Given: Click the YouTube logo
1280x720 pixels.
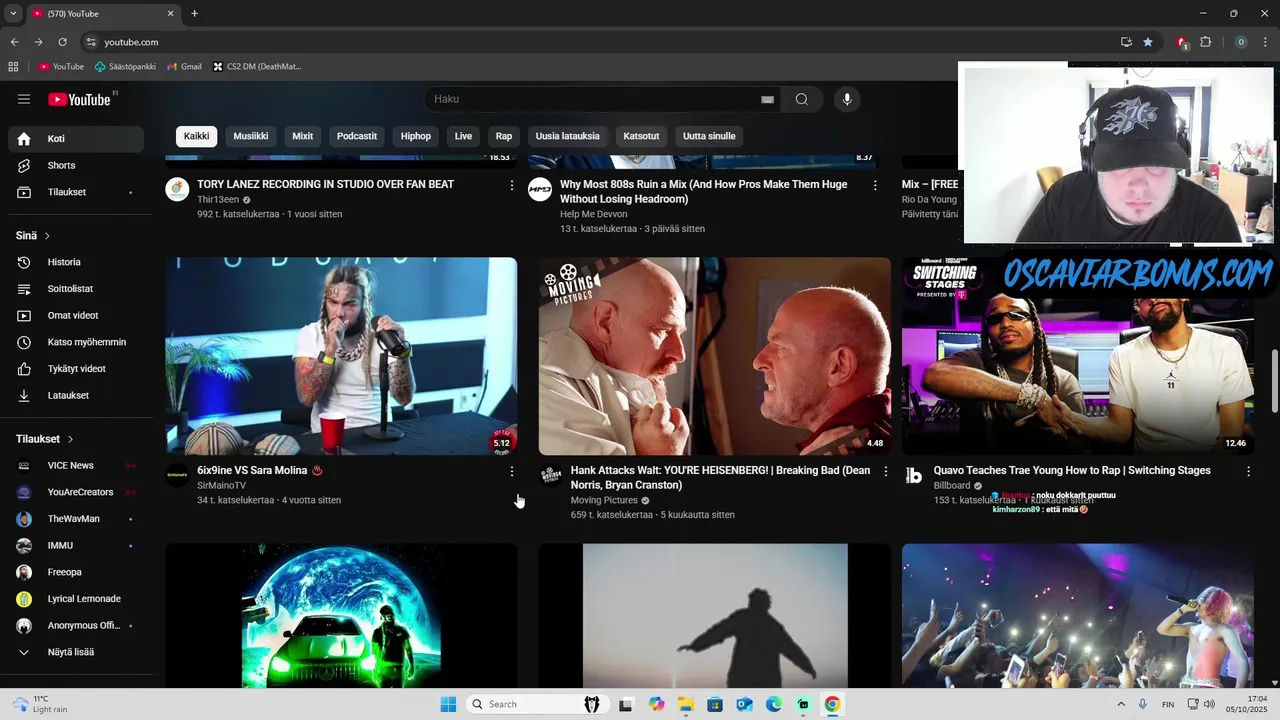Looking at the screenshot, I should [79, 99].
